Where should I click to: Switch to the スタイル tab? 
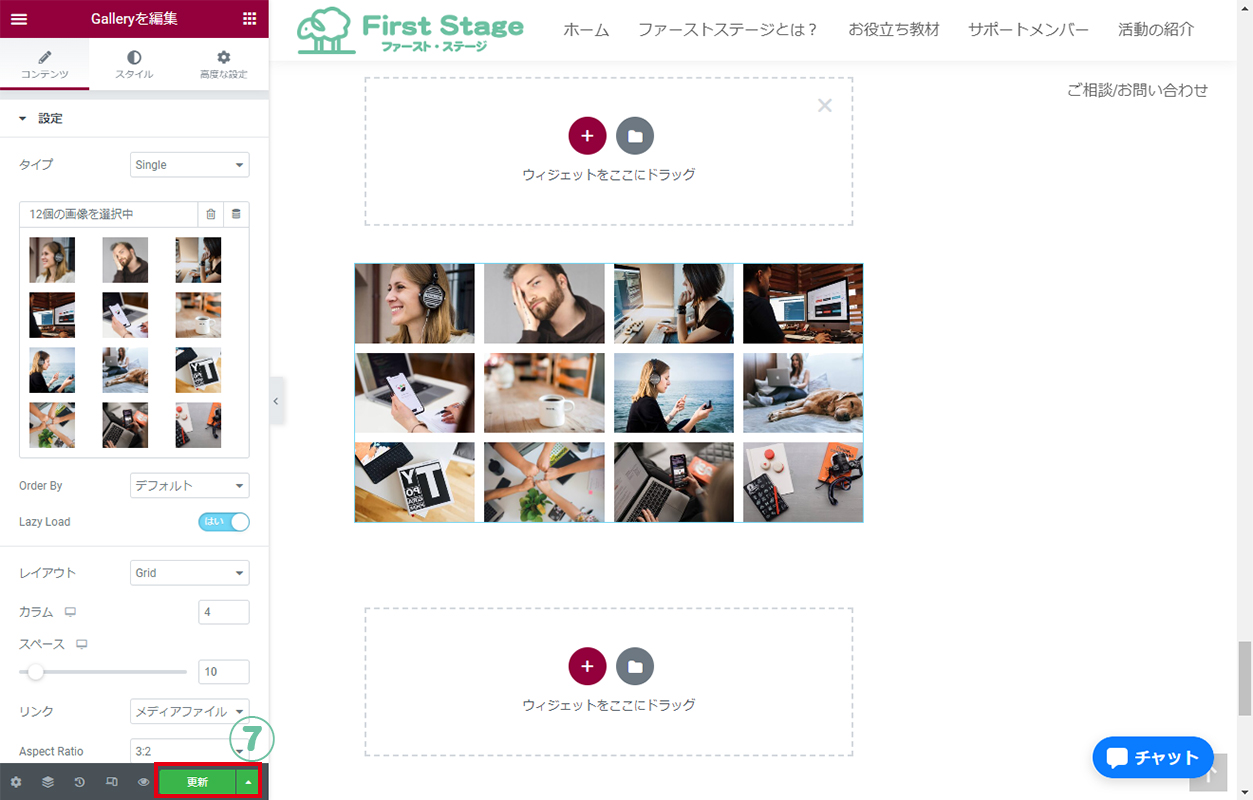(x=134, y=65)
